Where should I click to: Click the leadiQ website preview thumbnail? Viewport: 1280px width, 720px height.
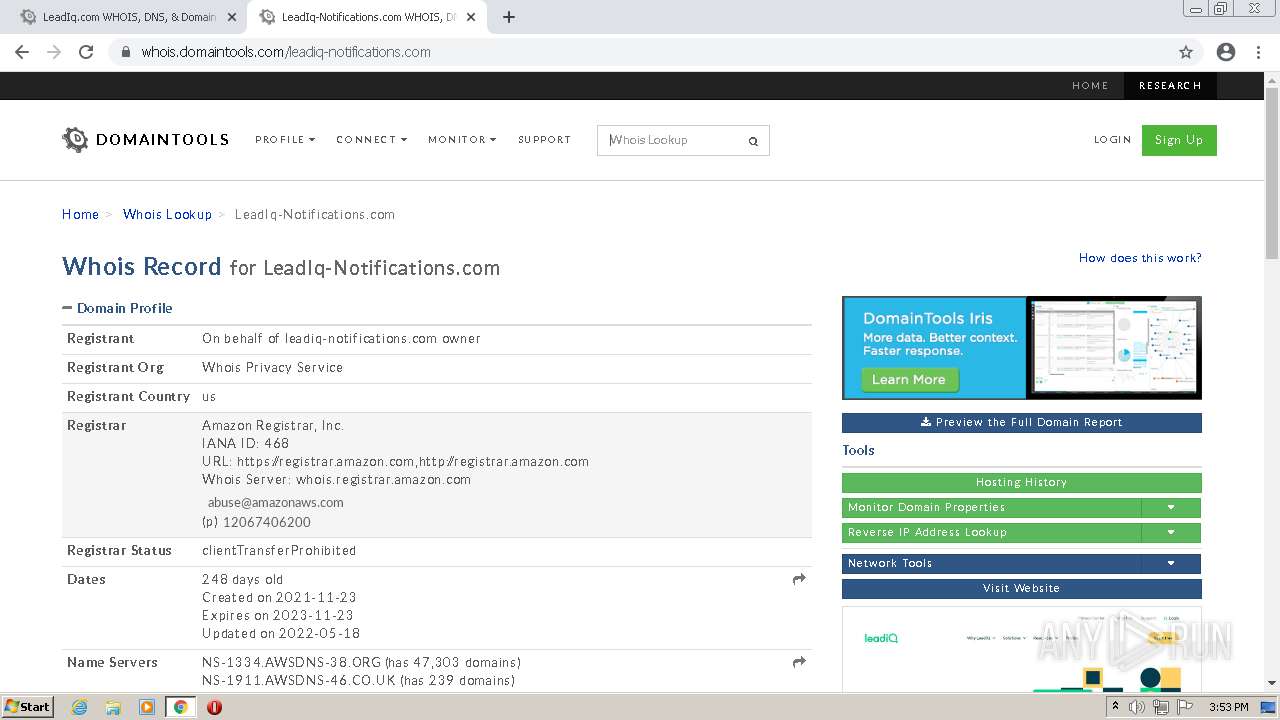pyautogui.click(x=1022, y=649)
